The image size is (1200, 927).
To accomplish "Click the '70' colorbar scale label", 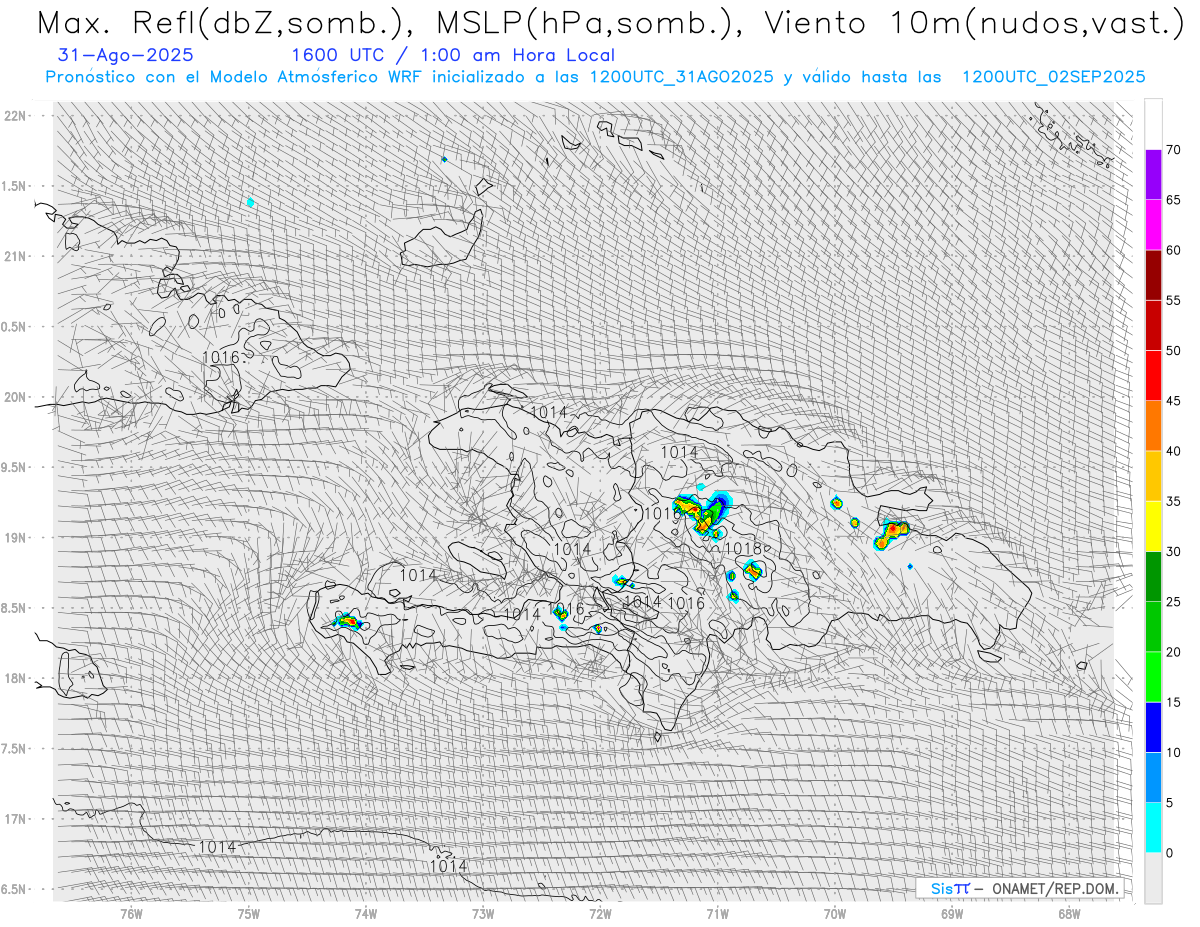I will pyautogui.click(x=1174, y=150).
